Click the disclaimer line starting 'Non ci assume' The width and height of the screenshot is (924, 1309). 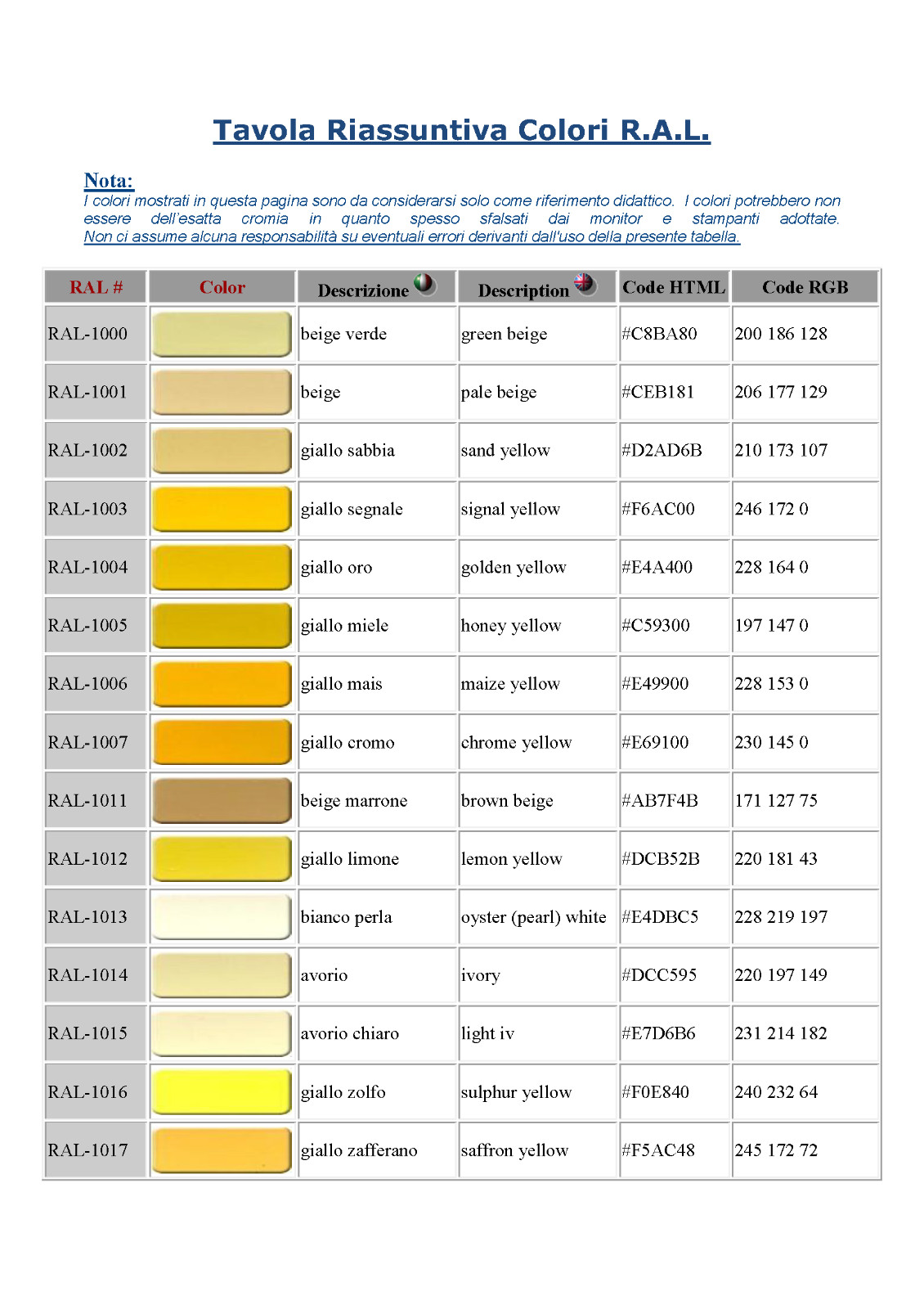click(x=411, y=236)
